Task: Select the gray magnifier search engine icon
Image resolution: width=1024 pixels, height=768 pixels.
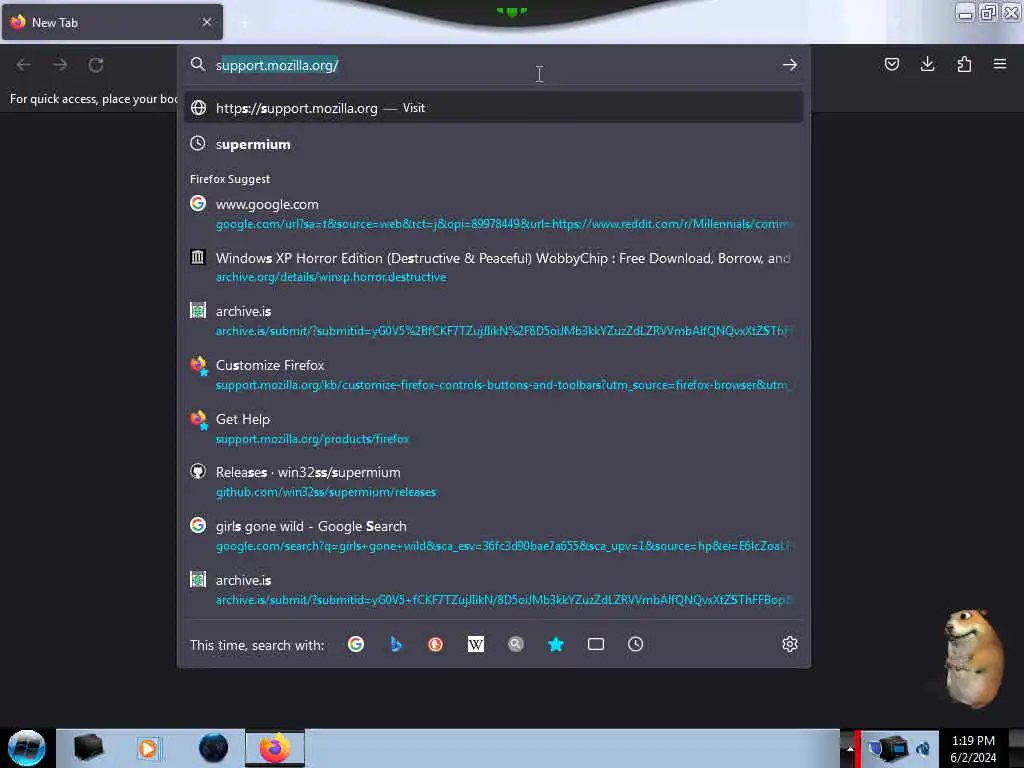Action: [516, 645]
